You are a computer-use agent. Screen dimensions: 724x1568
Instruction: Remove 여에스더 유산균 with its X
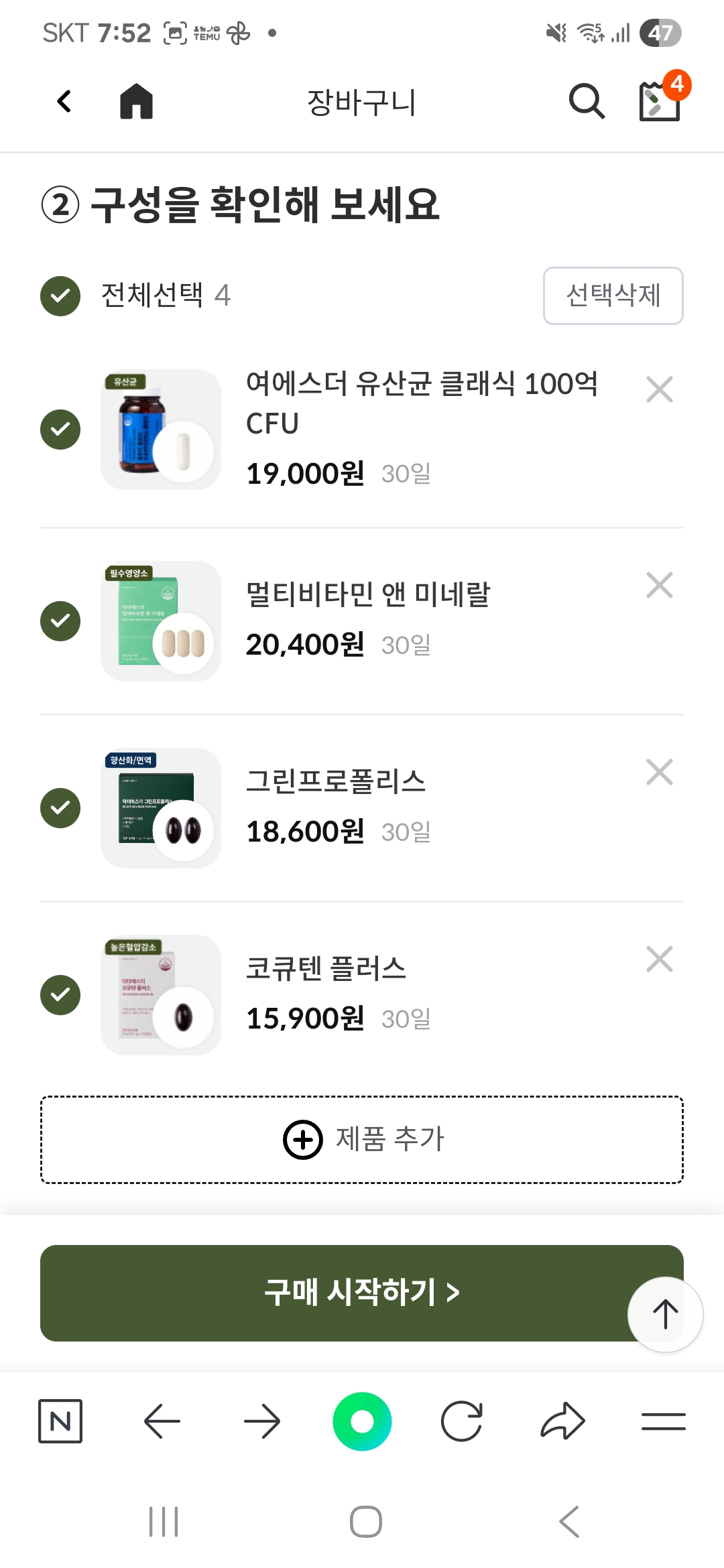point(660,389)
